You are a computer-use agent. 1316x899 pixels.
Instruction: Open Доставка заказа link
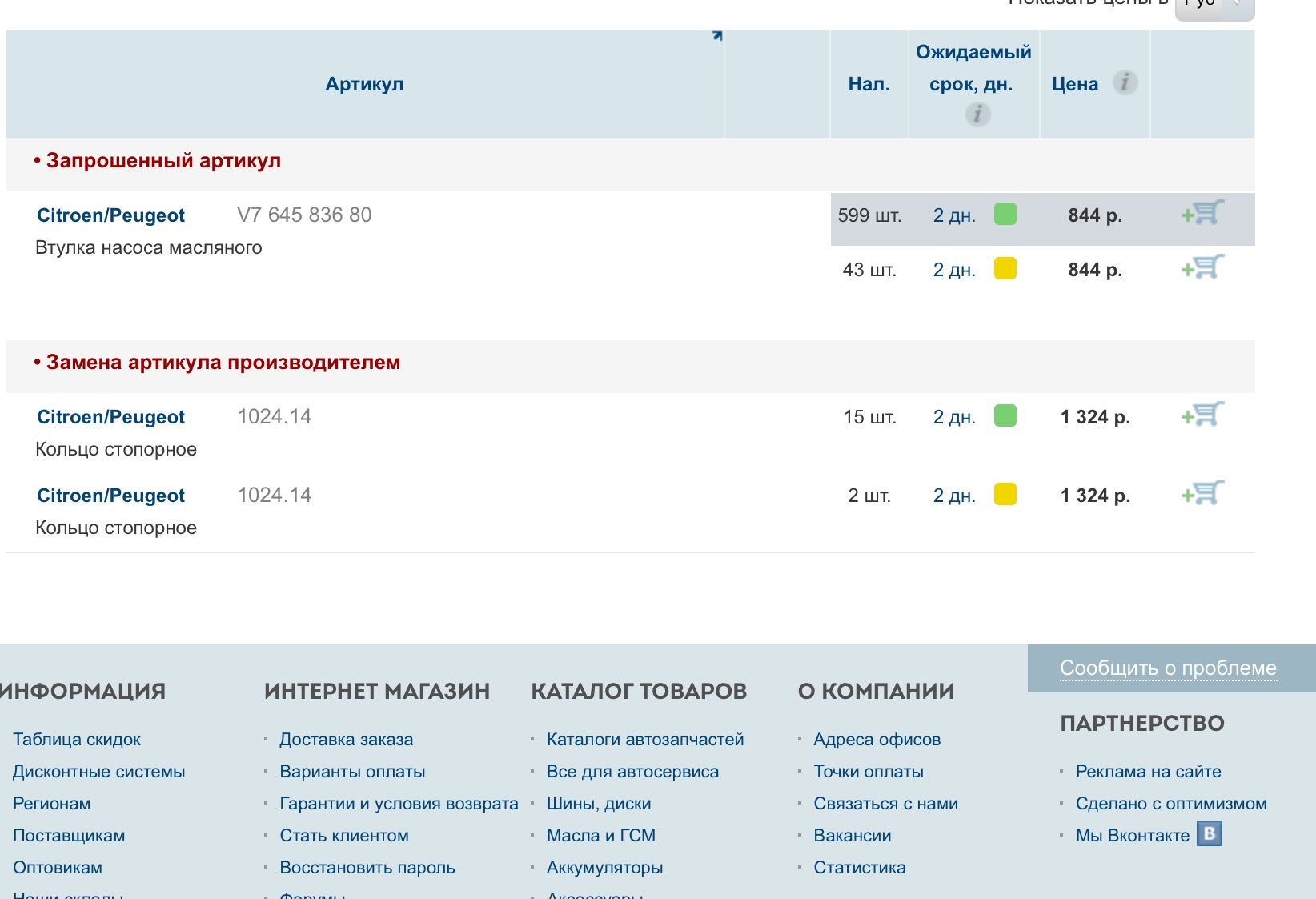[x=347, y=740]
